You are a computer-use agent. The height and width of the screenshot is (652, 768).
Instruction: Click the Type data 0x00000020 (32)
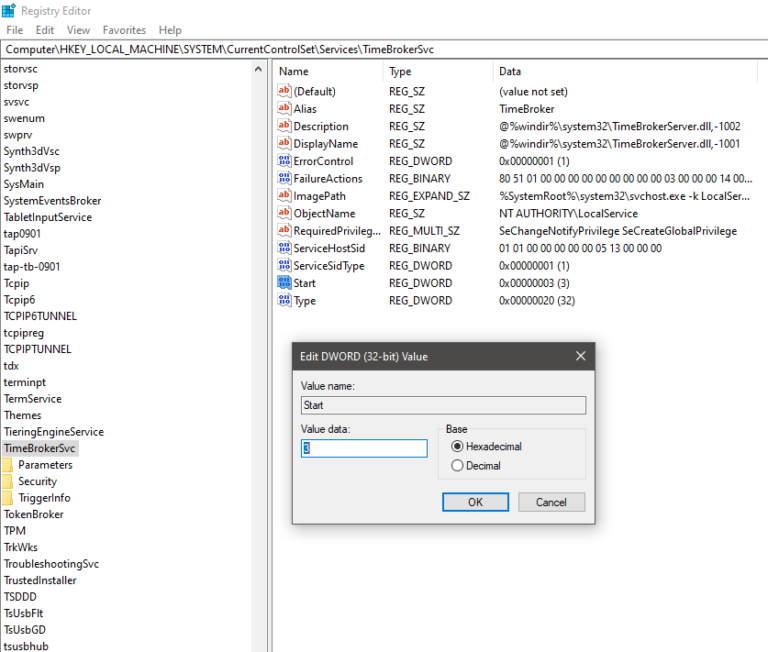(x=537, y=301)
